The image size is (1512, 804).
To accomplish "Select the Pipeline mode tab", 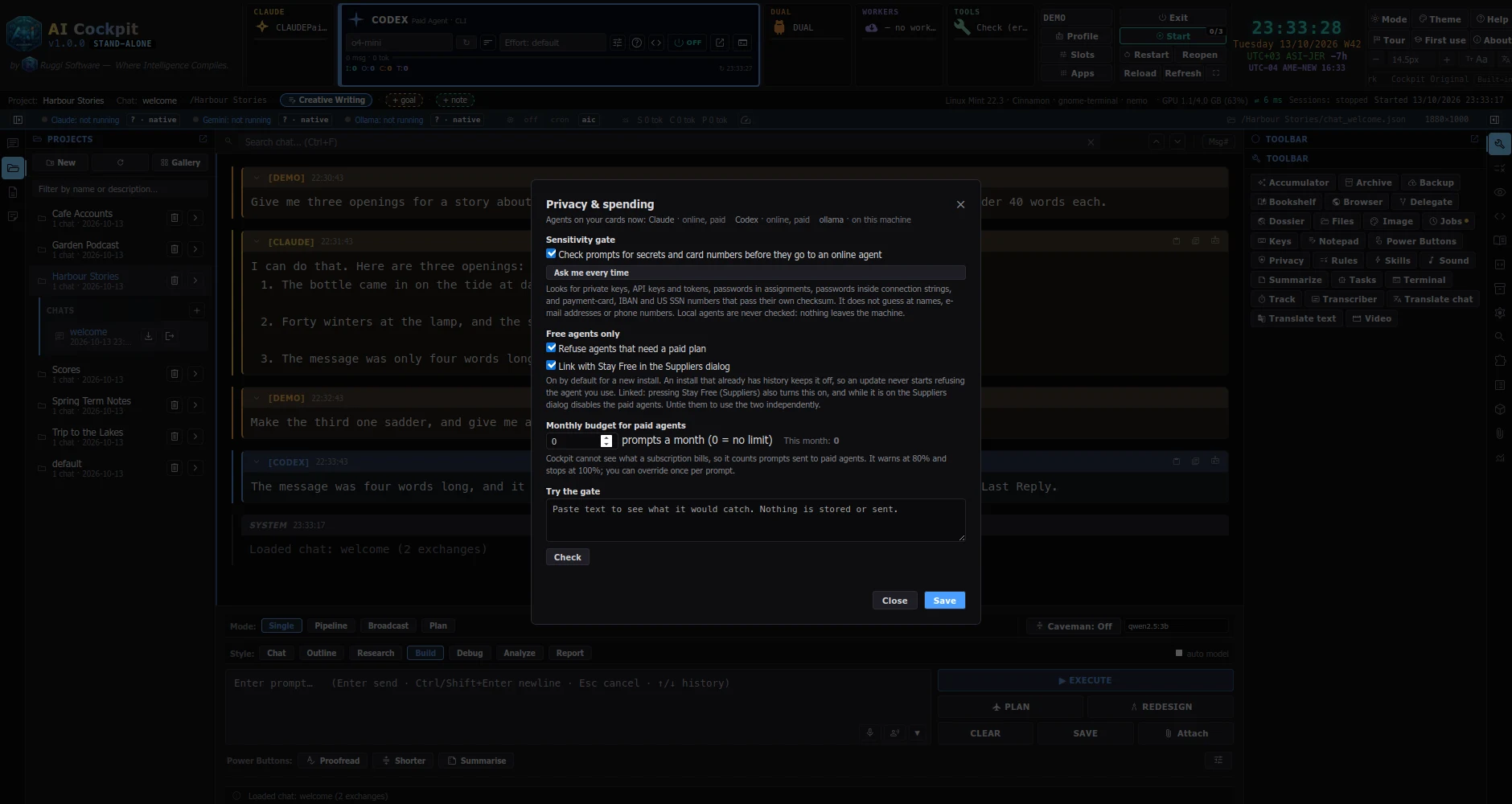I will coord(331,626).
